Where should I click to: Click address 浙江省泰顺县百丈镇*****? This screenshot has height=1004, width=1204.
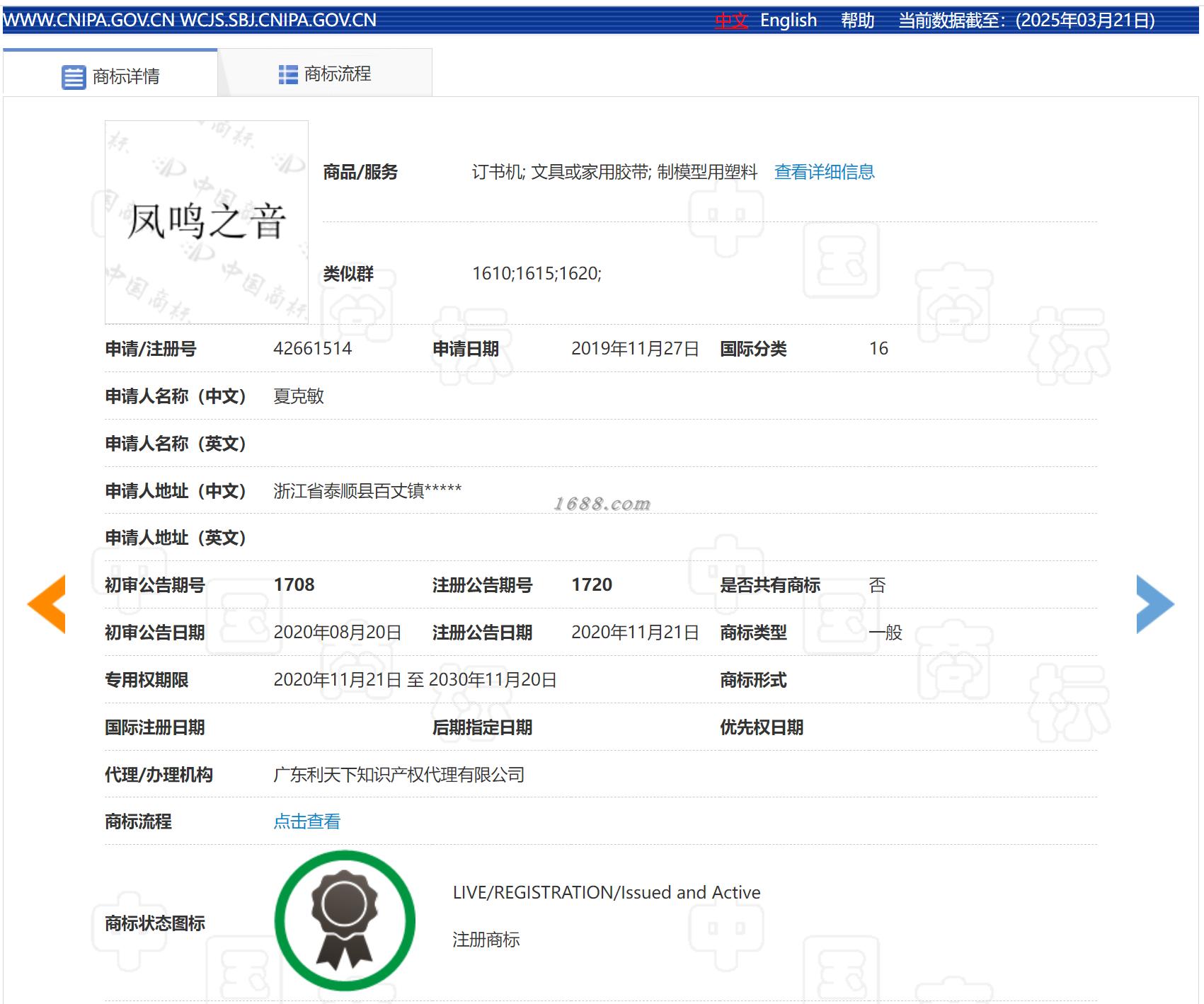click(367, 490)
